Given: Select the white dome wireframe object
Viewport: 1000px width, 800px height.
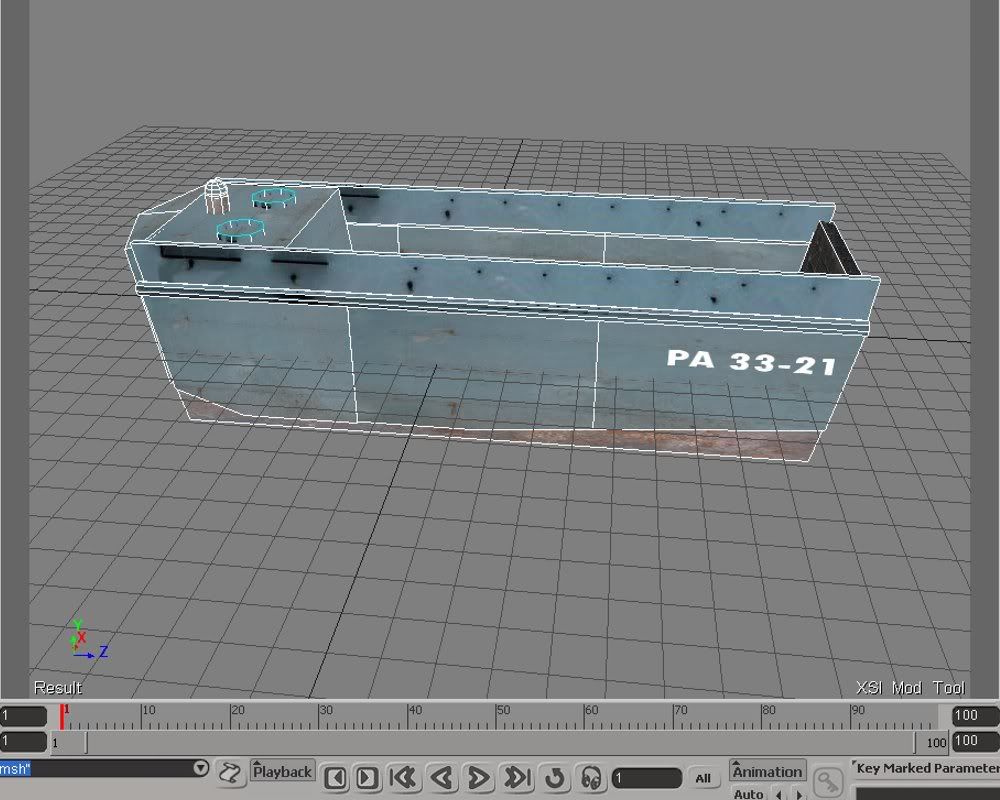Looking at the screenshot, I should pos(217,195).
